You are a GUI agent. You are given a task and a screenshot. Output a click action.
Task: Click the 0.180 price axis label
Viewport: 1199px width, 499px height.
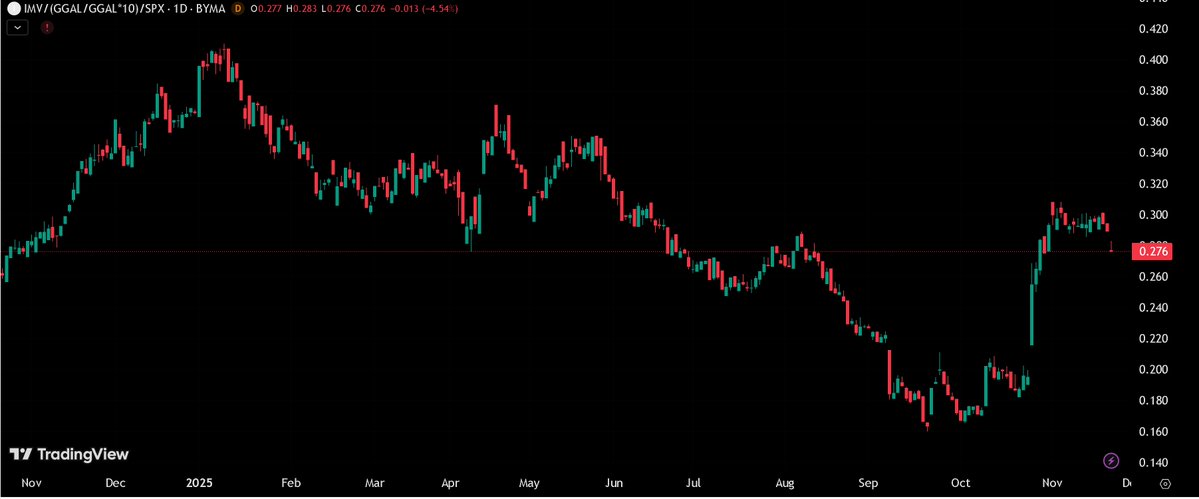1152,400
